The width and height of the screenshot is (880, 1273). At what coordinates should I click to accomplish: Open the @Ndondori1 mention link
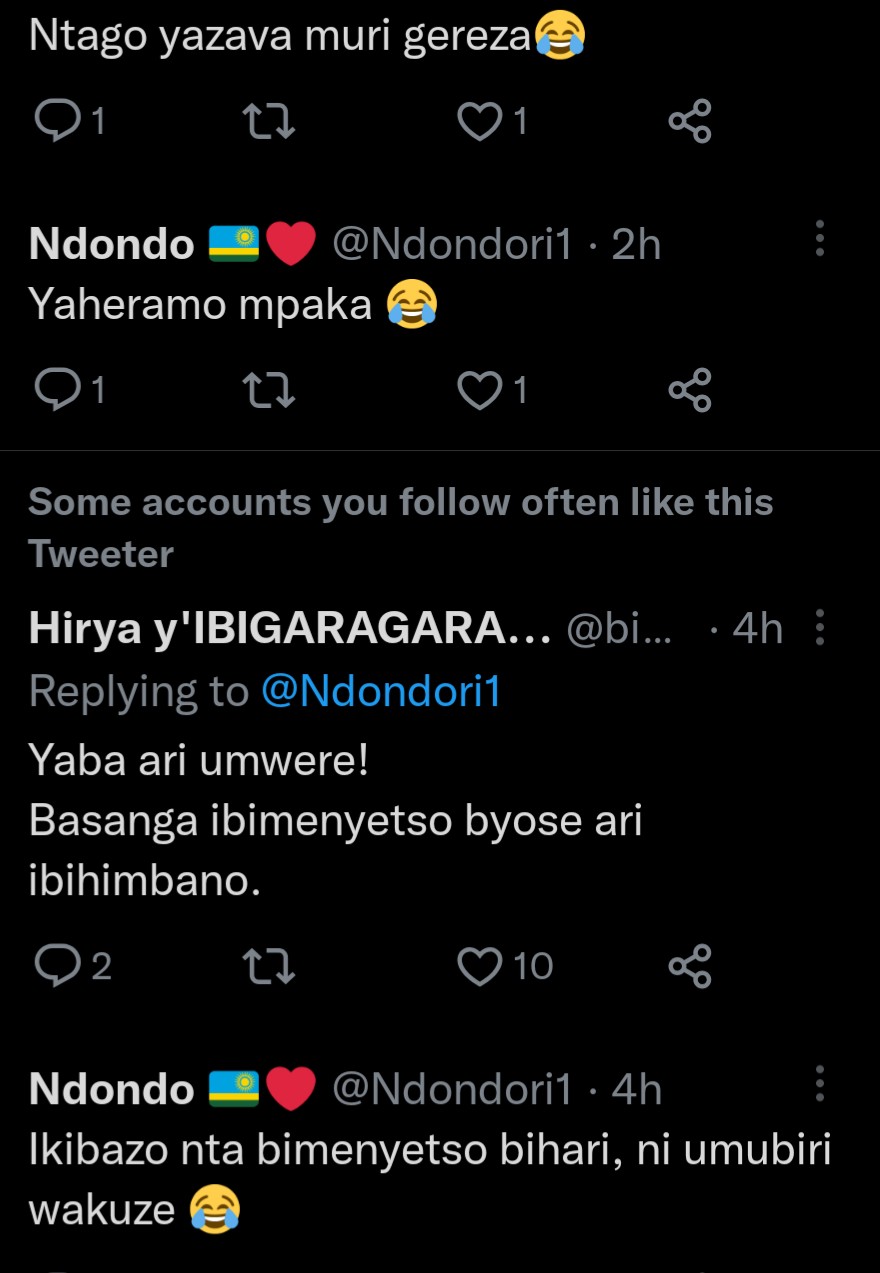[x=380, y=691]
